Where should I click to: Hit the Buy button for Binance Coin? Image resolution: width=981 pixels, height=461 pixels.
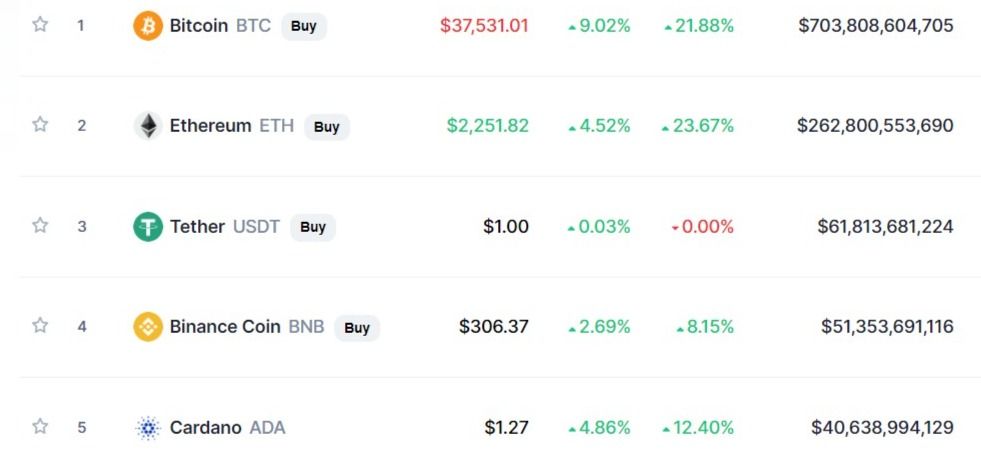357,327
